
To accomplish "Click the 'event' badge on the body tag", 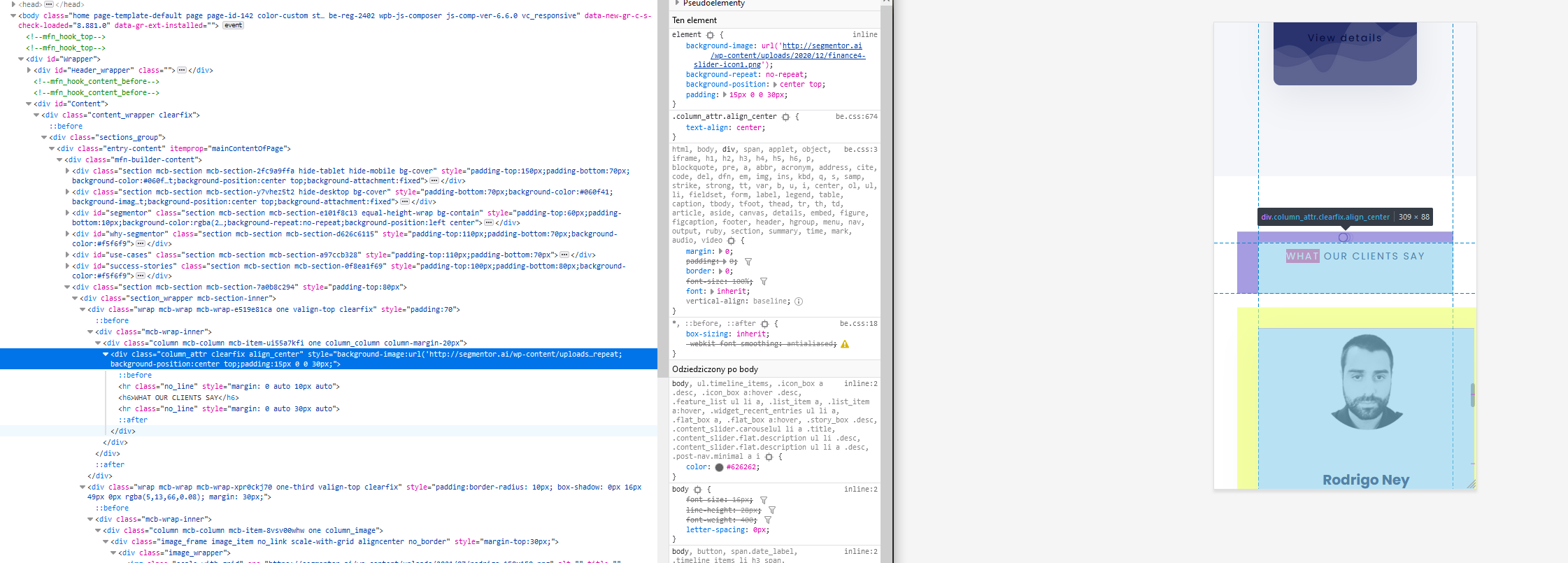I will (233, 25).
